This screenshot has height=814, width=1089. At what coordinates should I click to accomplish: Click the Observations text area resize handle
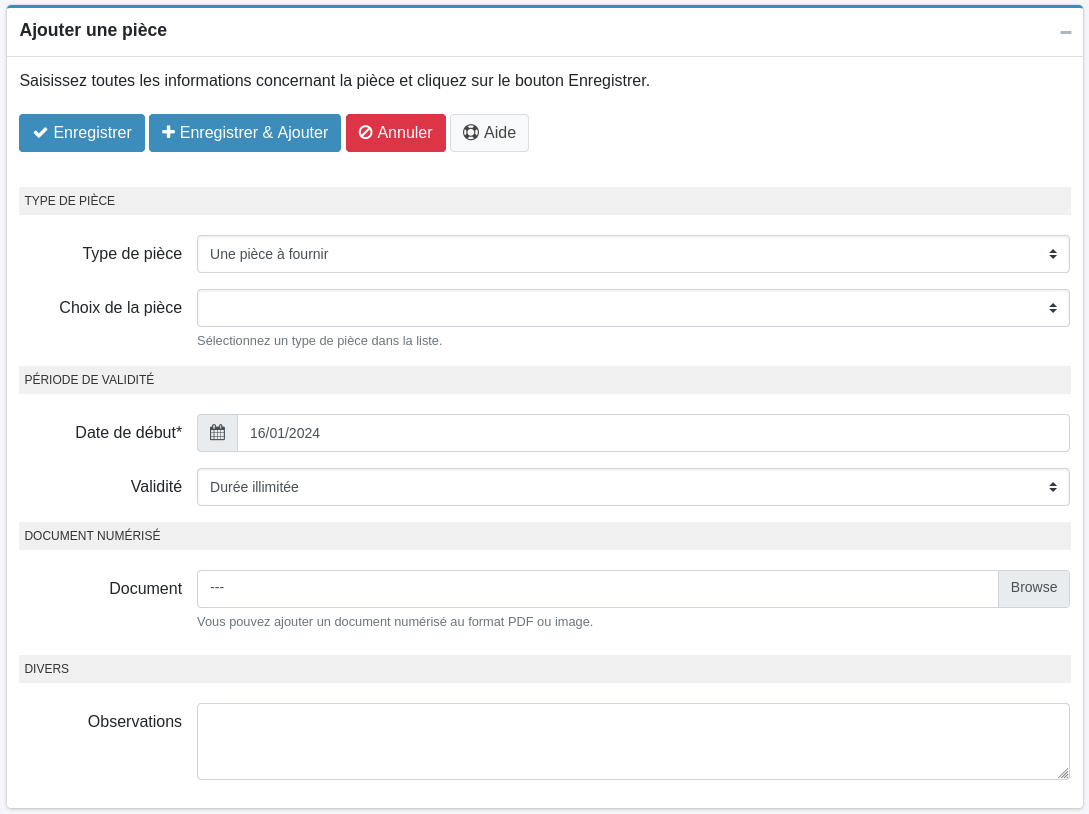(x=1063, y=773)
